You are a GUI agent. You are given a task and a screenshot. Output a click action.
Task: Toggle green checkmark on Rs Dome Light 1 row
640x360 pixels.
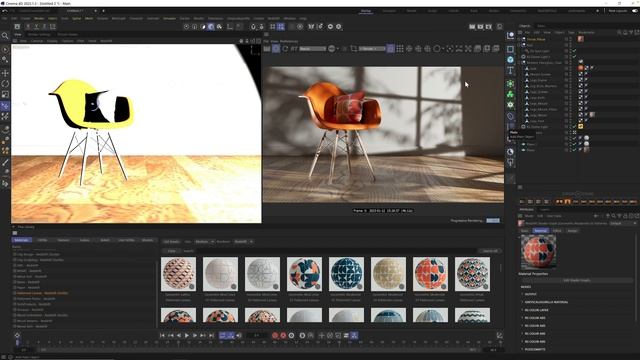pos(574,57)
